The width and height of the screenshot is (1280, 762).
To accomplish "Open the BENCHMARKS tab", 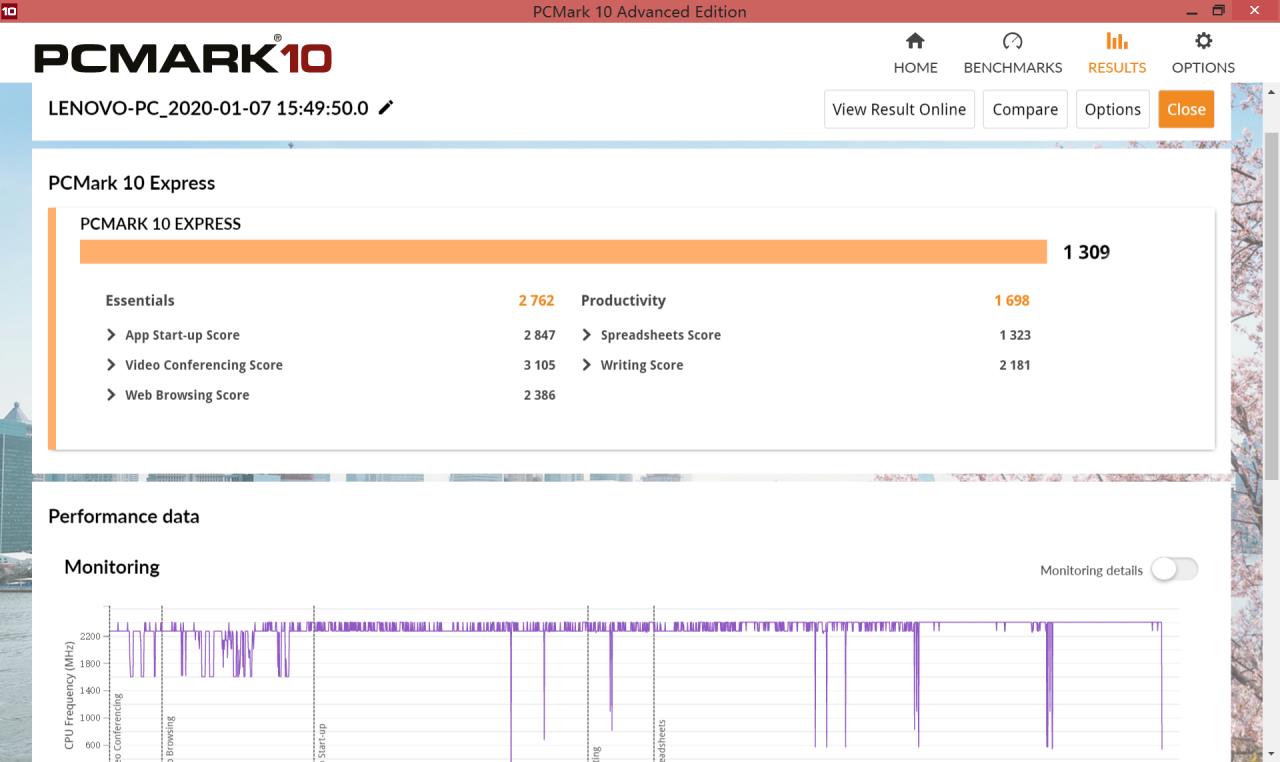I will coord(1012,53).
